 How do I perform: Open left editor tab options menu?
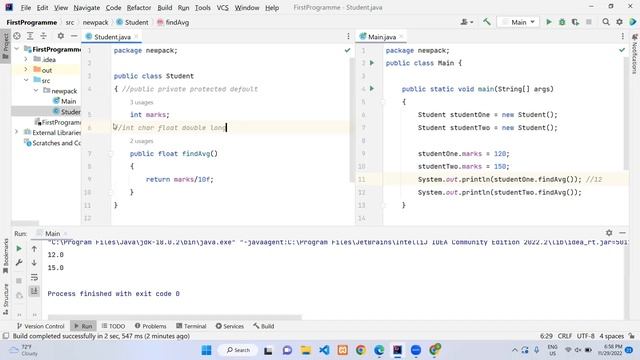[348, 37]
